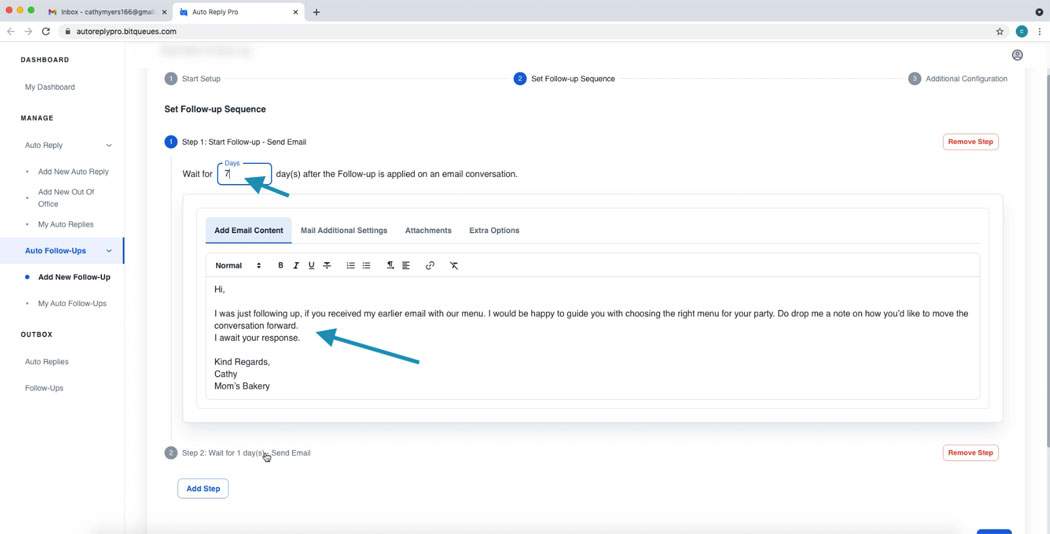Viewport: 1050px width, 534px height.
Task: Click the 'Hi,' greeting line
Action: [220, 289]
